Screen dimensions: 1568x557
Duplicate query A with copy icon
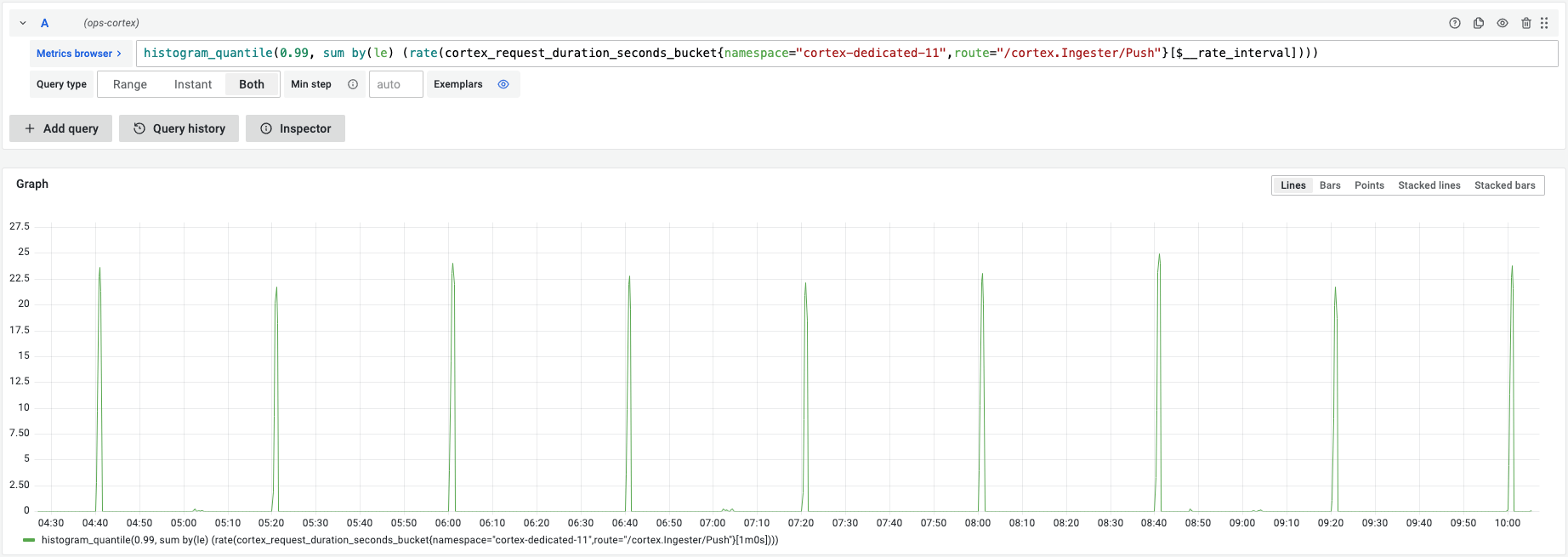[x=1479, y=23]
